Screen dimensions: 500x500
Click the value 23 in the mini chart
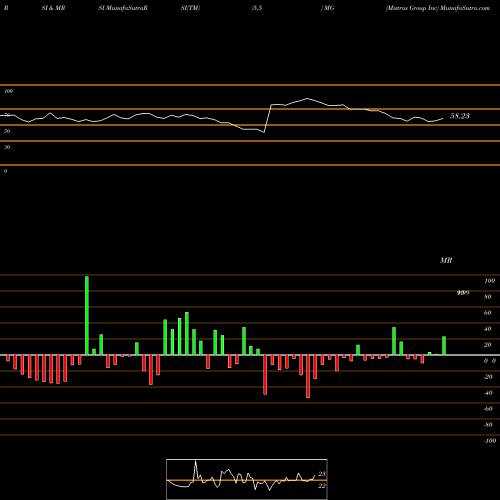[322, 474]
